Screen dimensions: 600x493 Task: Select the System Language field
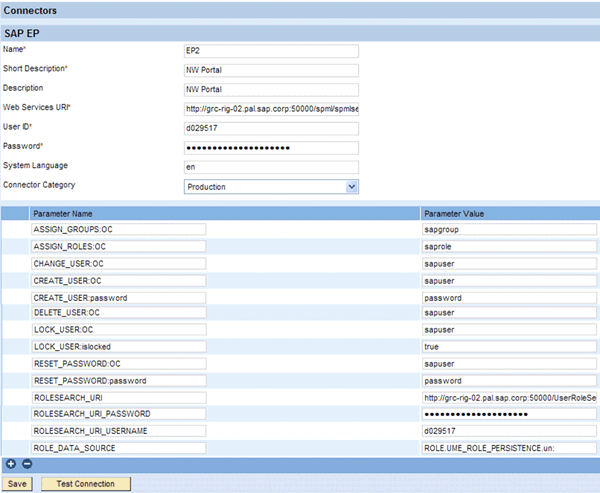271,166
